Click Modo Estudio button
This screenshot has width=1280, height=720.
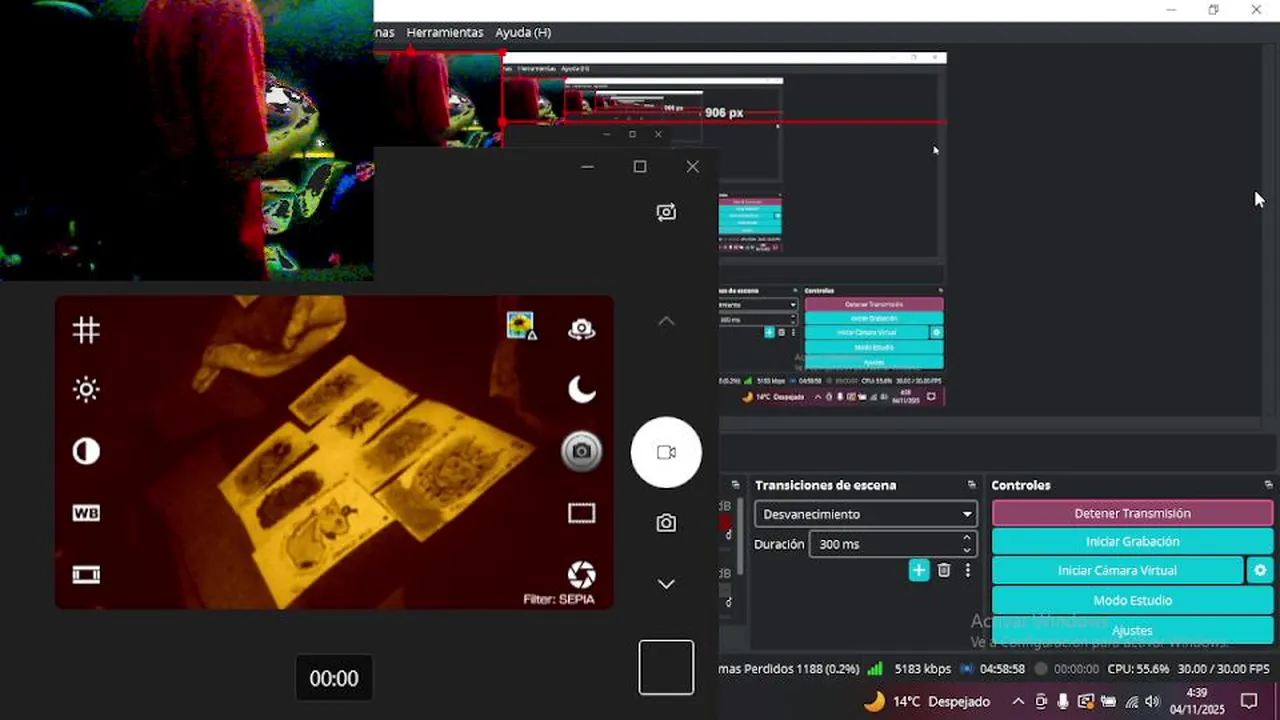1132,600
